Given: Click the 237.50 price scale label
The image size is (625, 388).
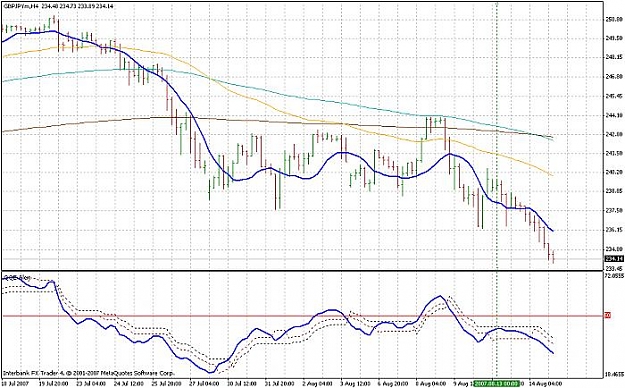Looking at the screenshot, I should [x=614, y=211].
